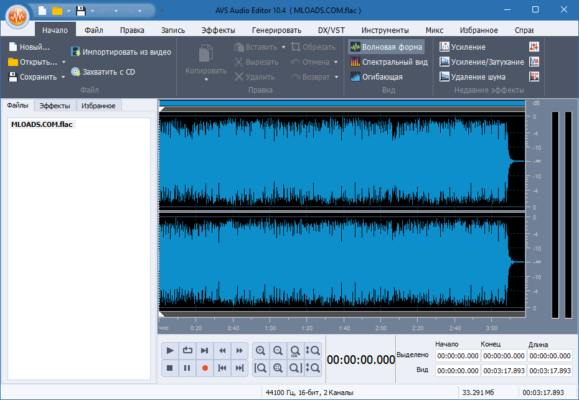Click the Копировать button
The height and width of the screenshot is (400, 579).
(x=206, y=63)
